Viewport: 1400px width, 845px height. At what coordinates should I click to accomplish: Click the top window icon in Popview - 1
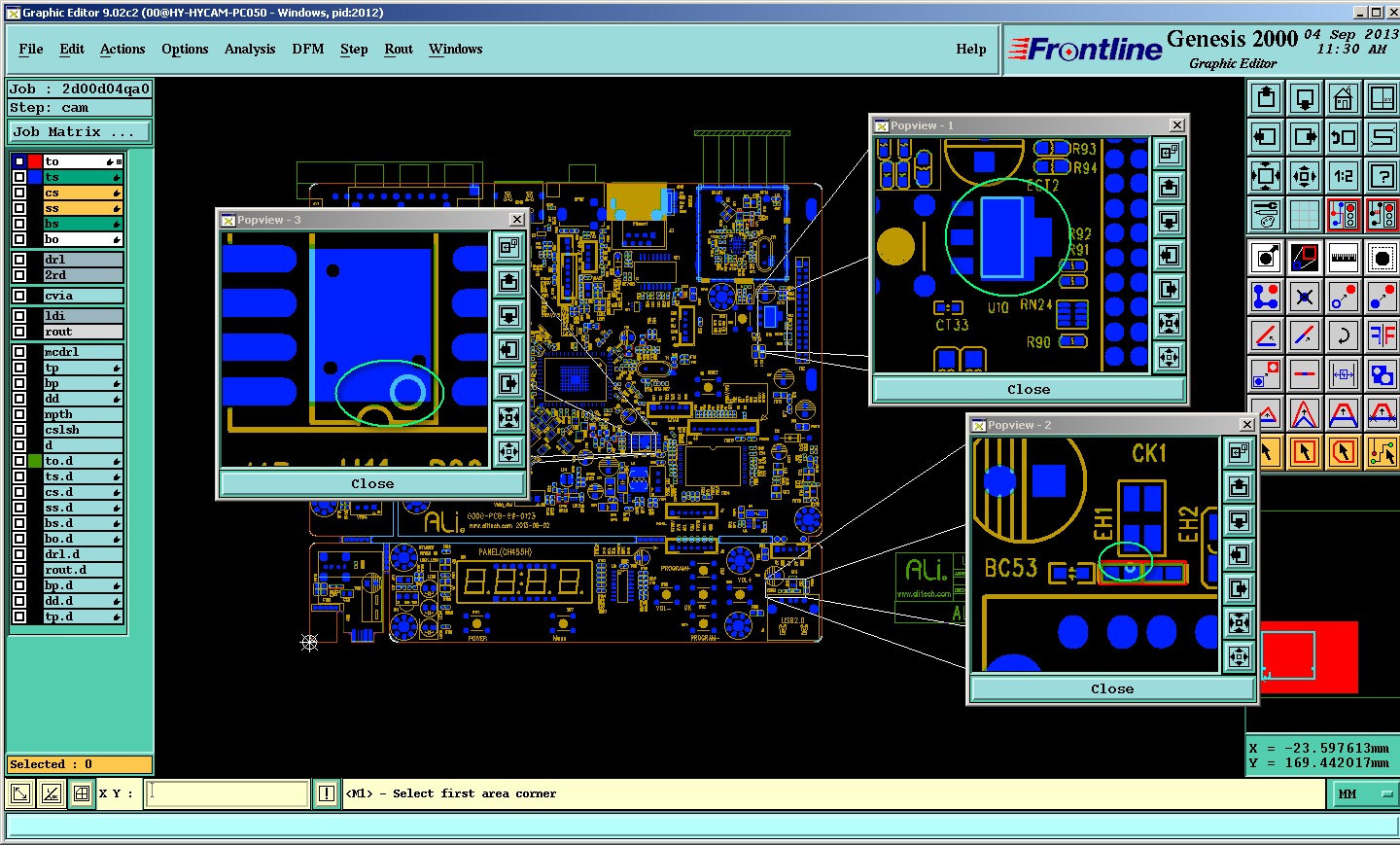click(x=1170, y=153)
